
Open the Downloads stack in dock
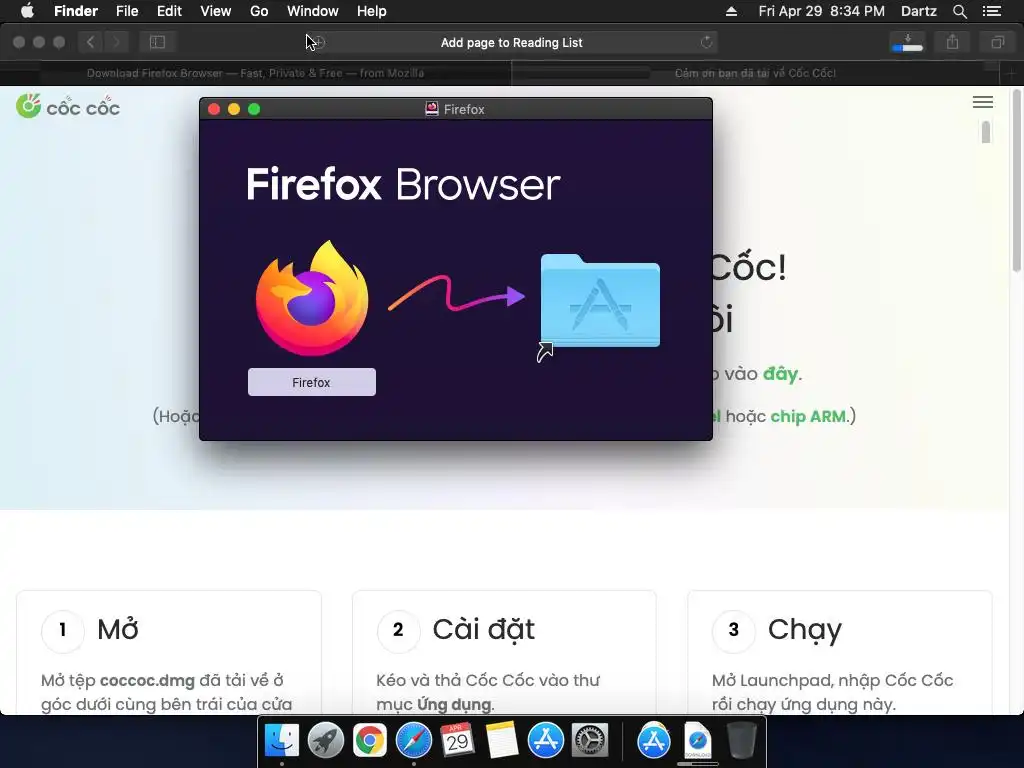coord(697,740)
